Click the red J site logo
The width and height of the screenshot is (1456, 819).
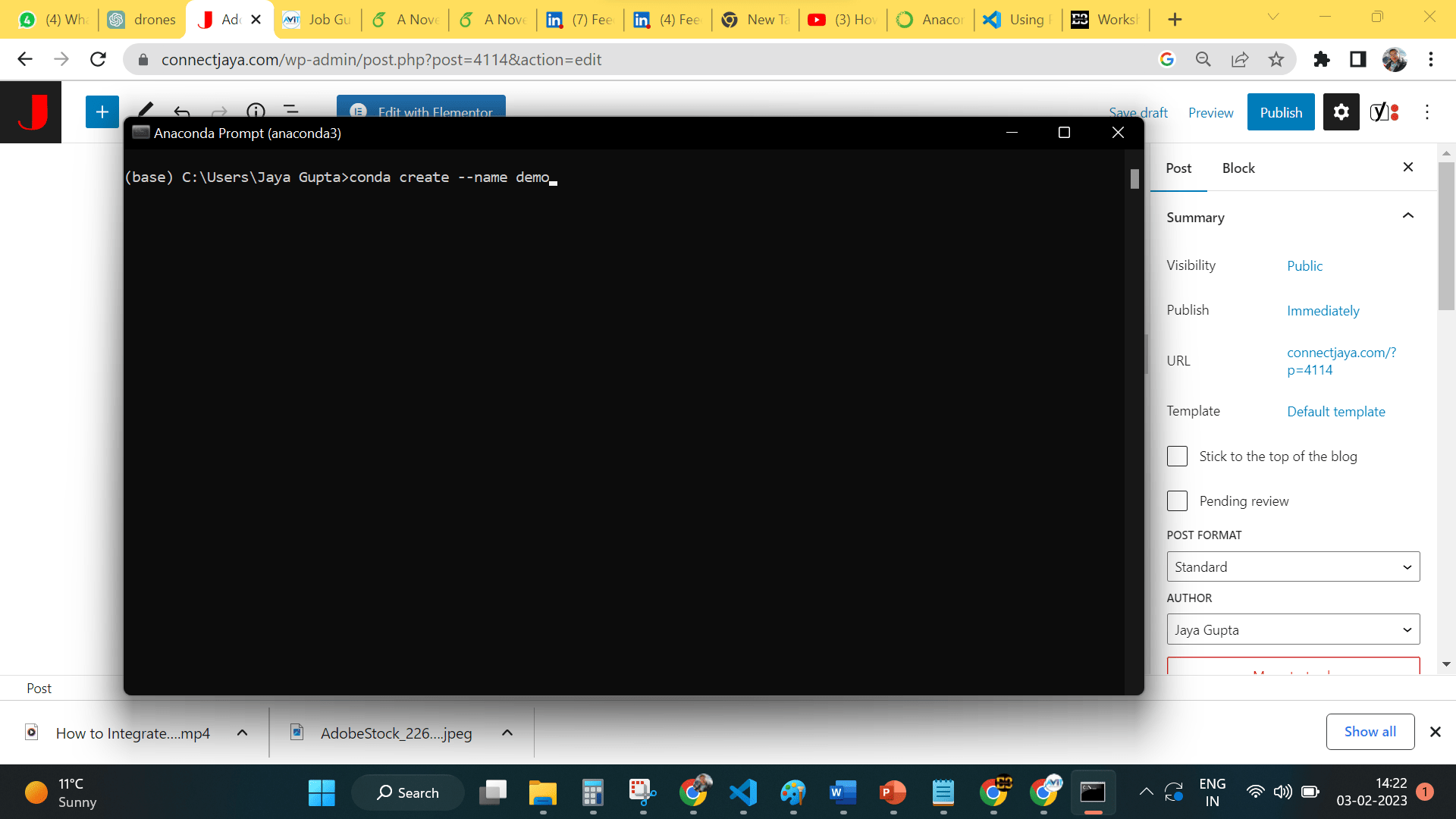[x=30, y=111]
